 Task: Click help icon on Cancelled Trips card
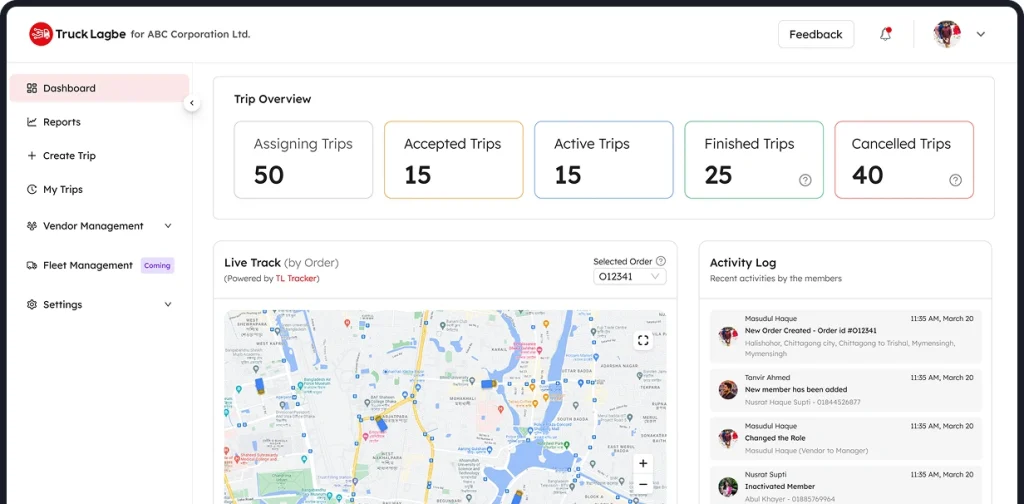tap(955, 180)
